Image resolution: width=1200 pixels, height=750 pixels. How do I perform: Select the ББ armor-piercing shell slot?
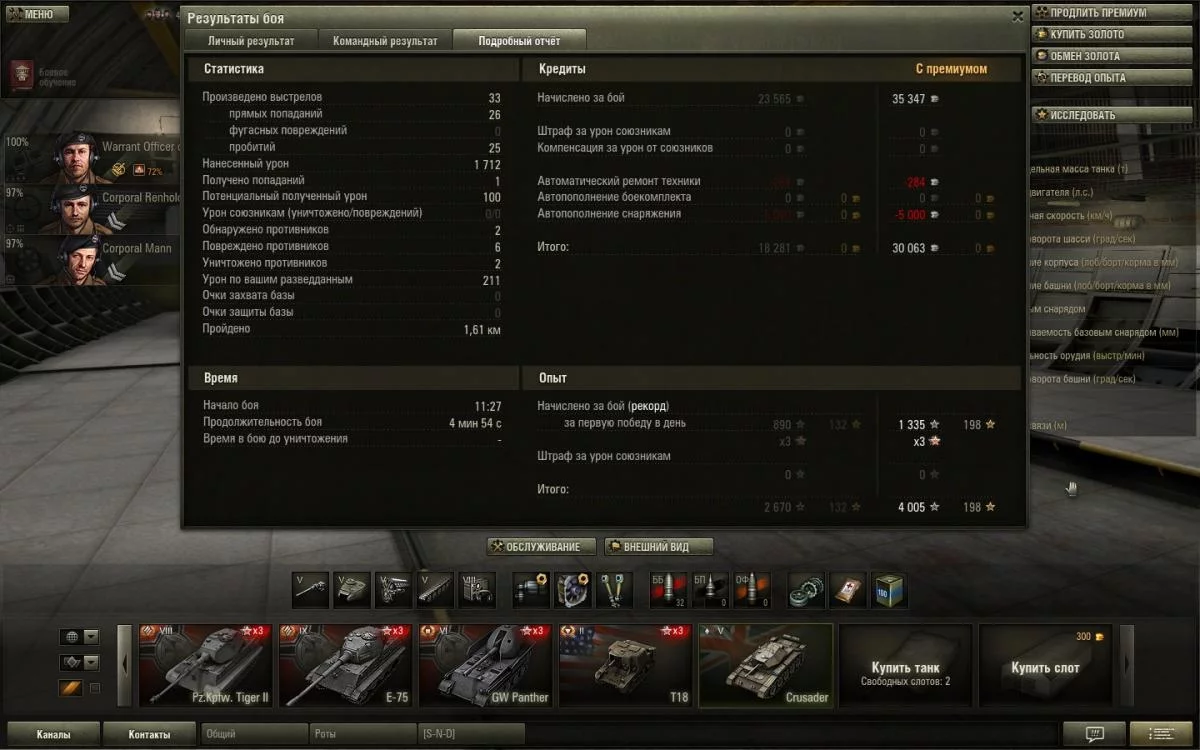(x=668, y=590)
